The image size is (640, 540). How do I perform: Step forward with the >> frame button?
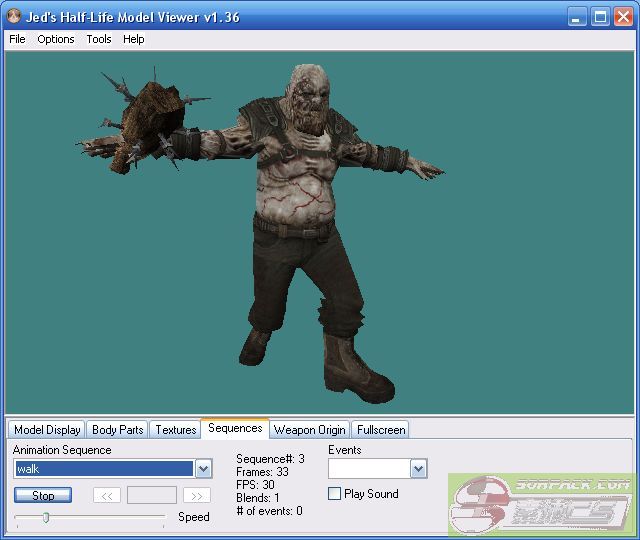tap(197, 495)
